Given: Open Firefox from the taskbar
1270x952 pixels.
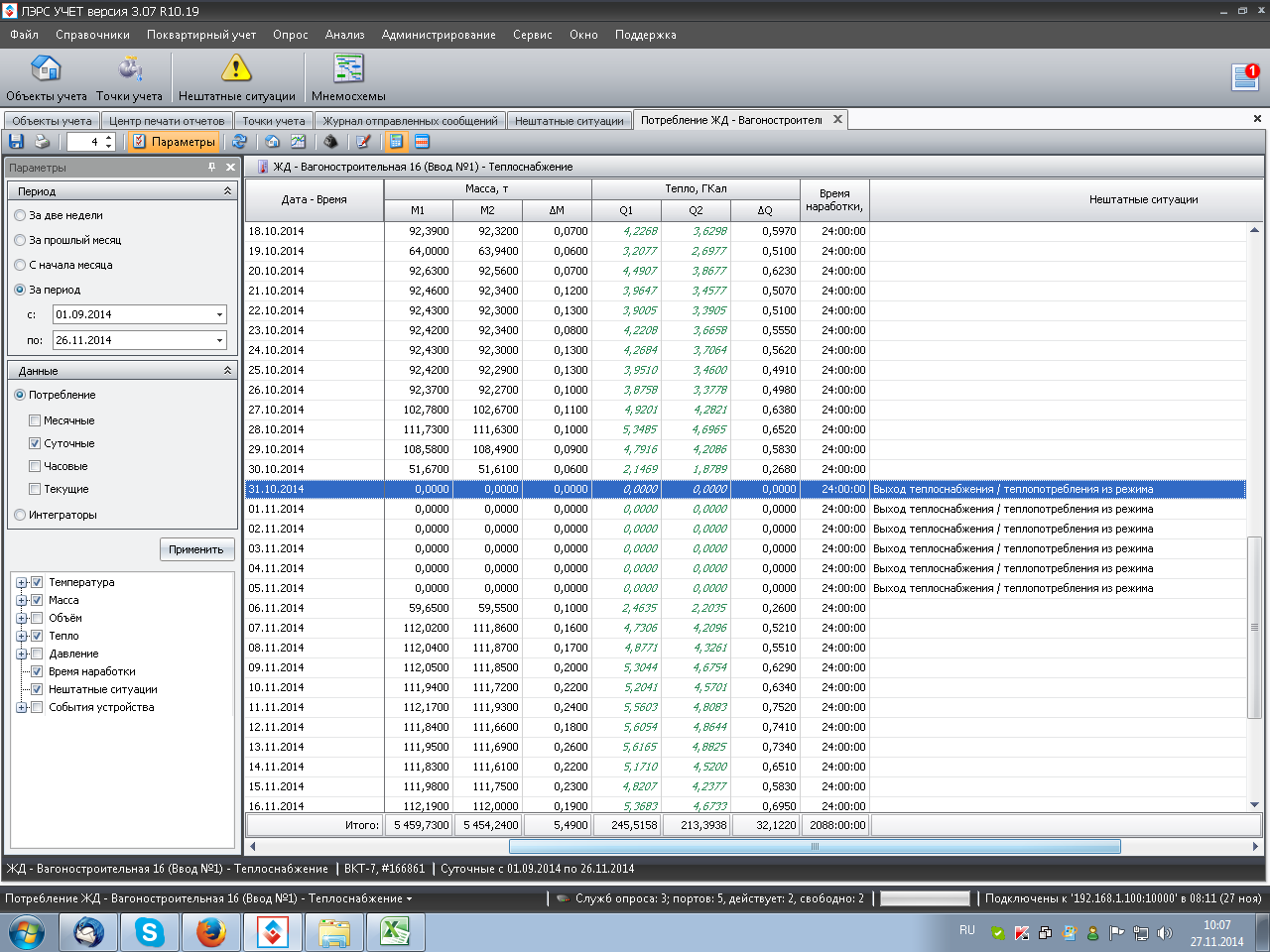Looking at the screenshot, I should tap(211, 932).
